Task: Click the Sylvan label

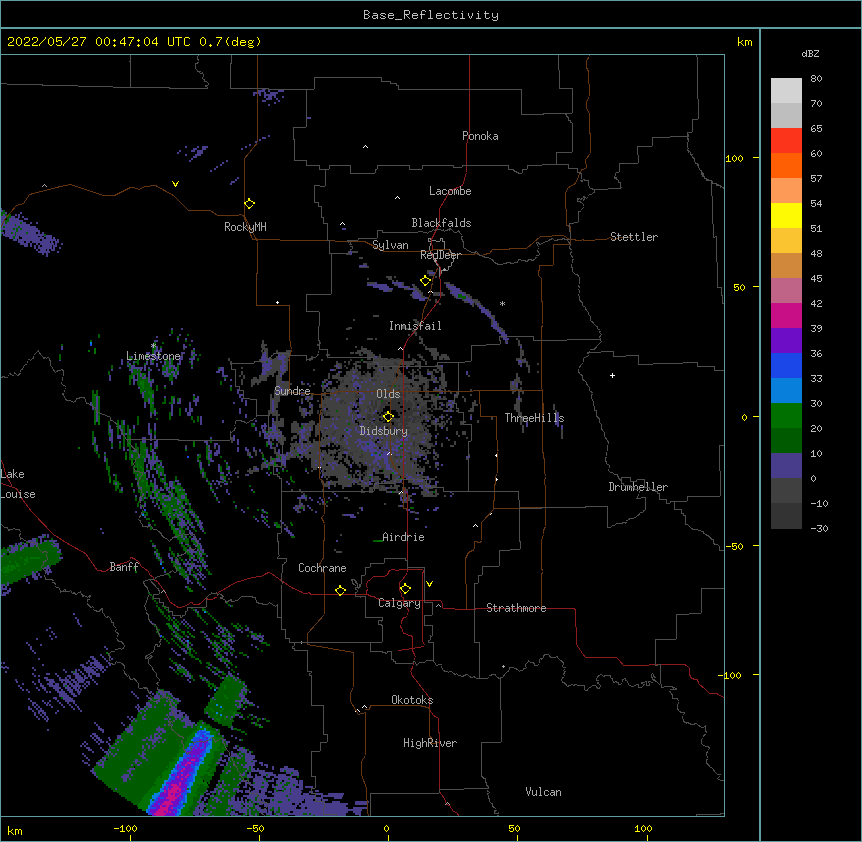Action: pyautogui.click(x=390, y=245)
